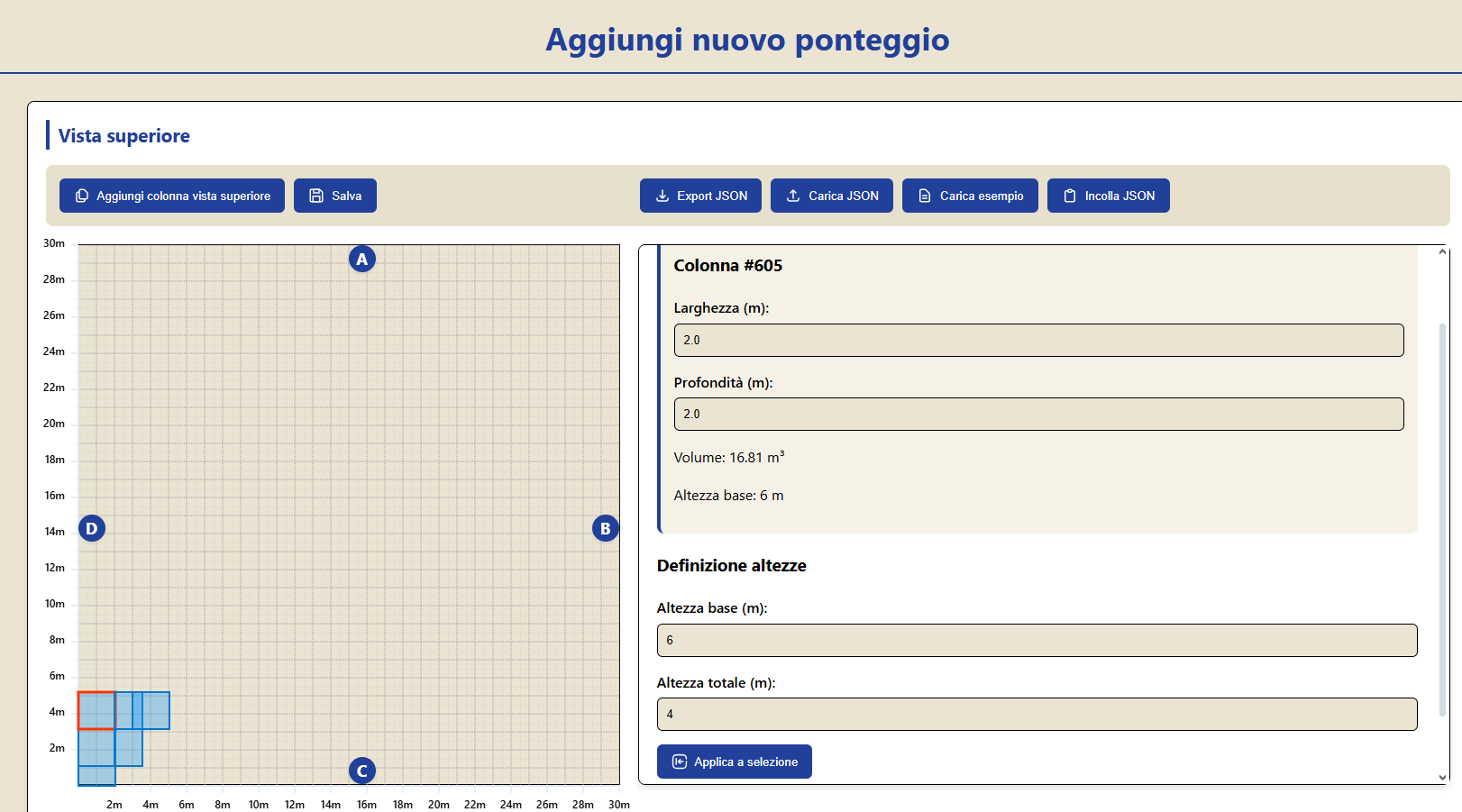The height and width of the screenshot is (812, 1462).
Task: Click the floppy disk icon on Salva
Action: pyautogui.click(x=316, y=196)
